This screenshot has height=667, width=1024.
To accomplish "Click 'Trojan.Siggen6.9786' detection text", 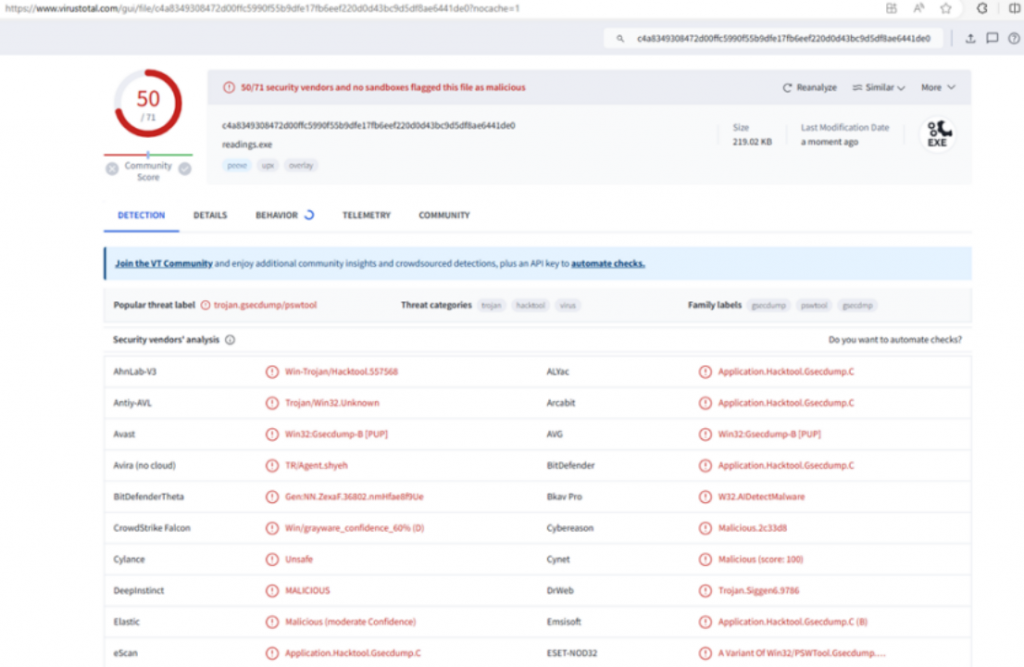I will coord(759,591).
